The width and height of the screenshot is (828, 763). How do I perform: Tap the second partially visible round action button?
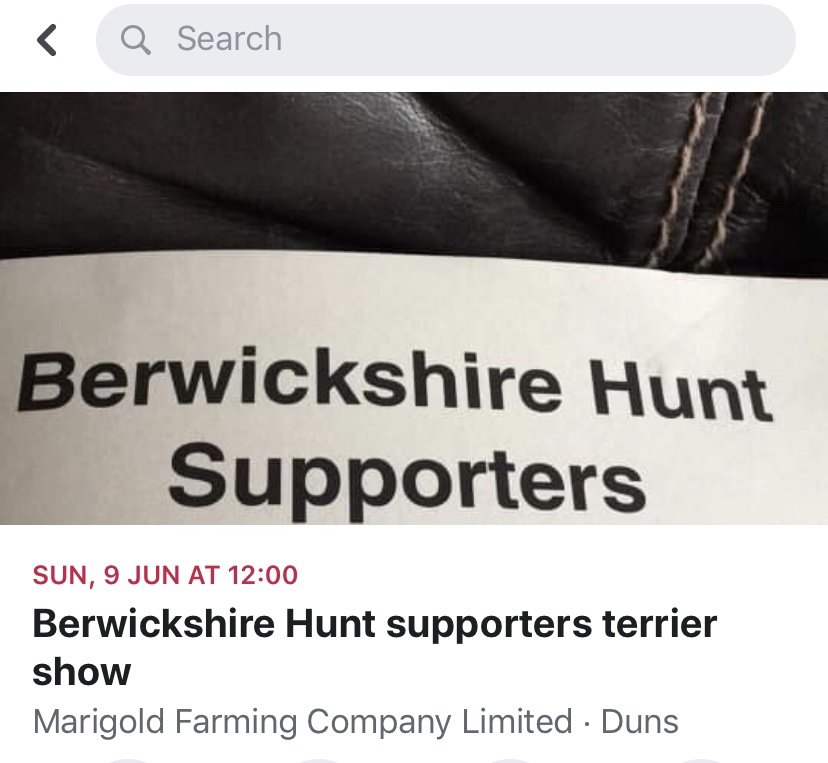tap(318, 761)
